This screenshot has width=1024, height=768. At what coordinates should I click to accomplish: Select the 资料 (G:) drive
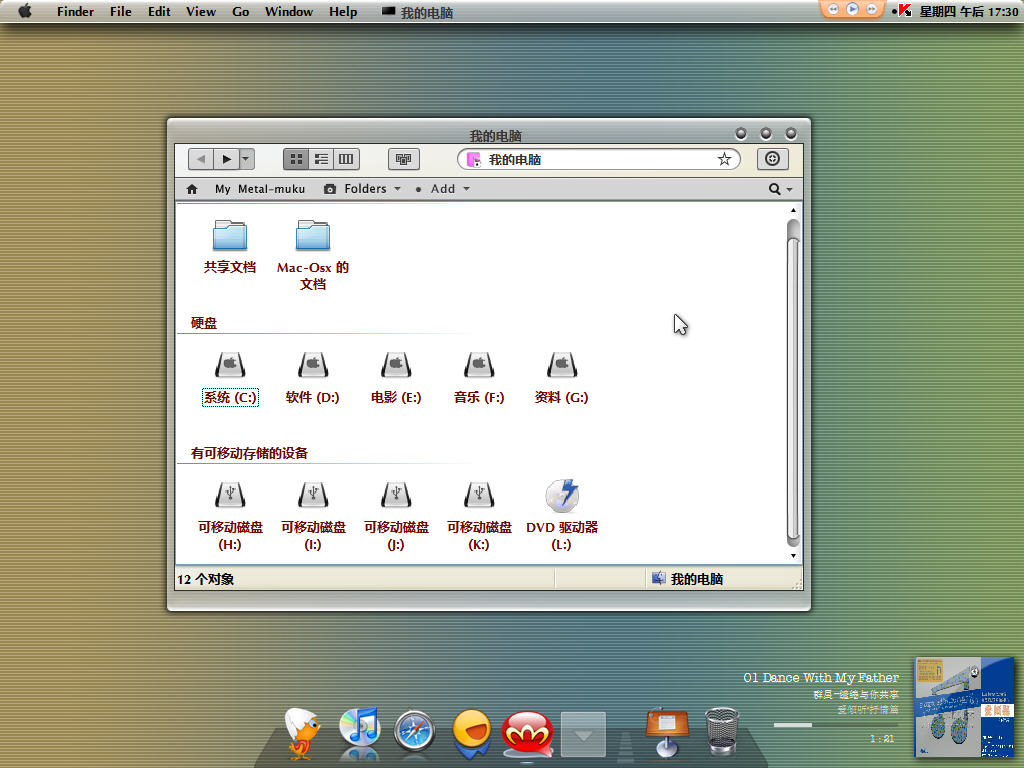pyautogui.click(x=562, y=379)
